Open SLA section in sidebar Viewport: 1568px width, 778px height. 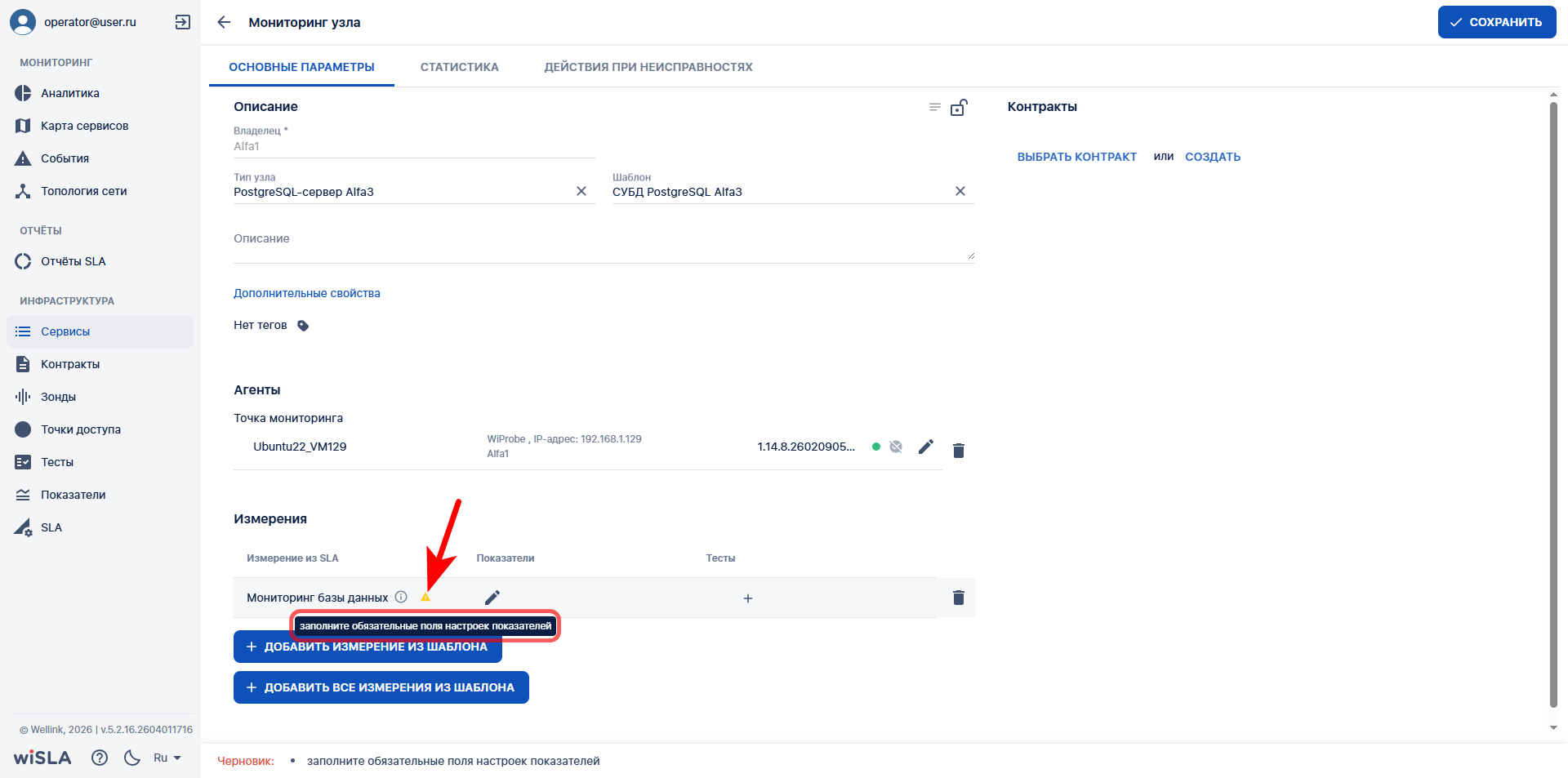[100, 527]
